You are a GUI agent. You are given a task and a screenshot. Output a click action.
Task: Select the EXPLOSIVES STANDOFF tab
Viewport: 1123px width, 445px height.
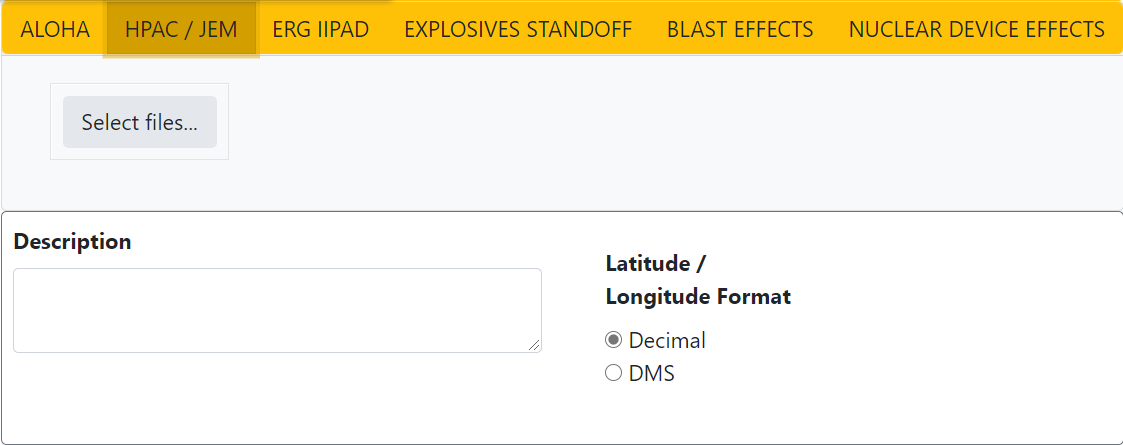click(x=517, y=29)
